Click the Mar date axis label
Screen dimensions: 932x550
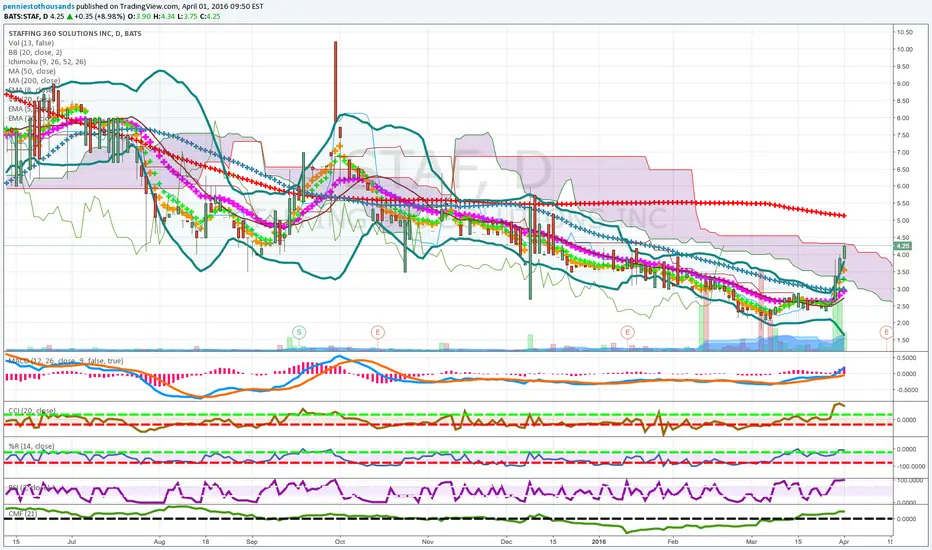click(x=752, y=542)
